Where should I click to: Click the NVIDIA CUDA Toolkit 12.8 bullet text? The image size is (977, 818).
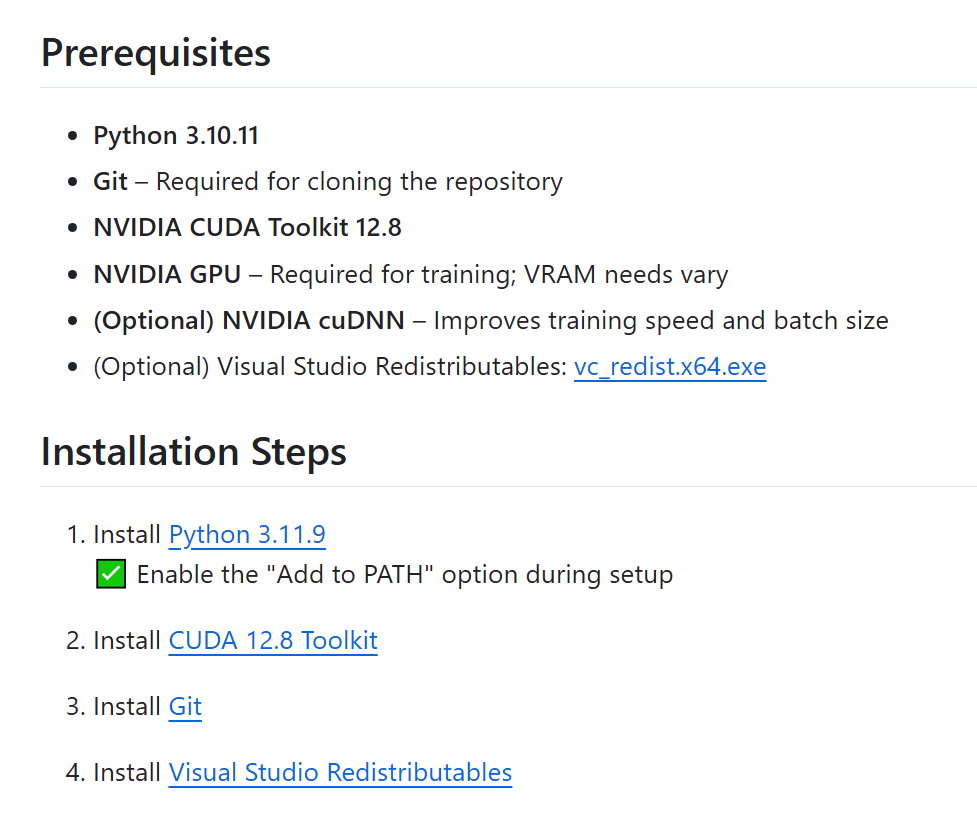(247, 228)
